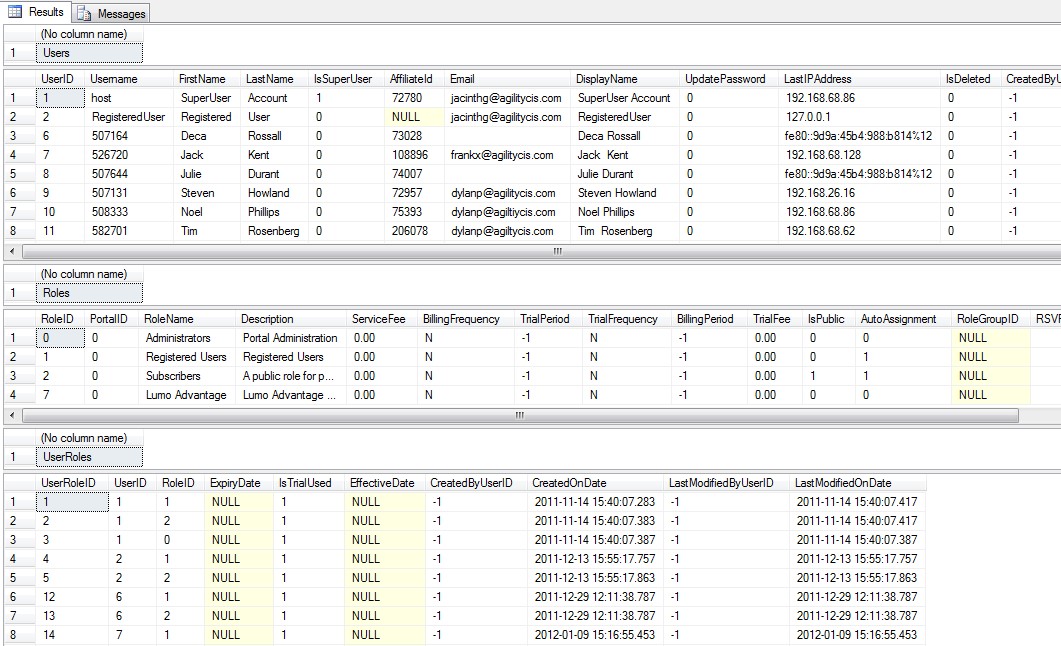The width and height of the screenshot is (1061, 646).
Task: Select UserRoleID cell '14'
Action: [72, 635]
